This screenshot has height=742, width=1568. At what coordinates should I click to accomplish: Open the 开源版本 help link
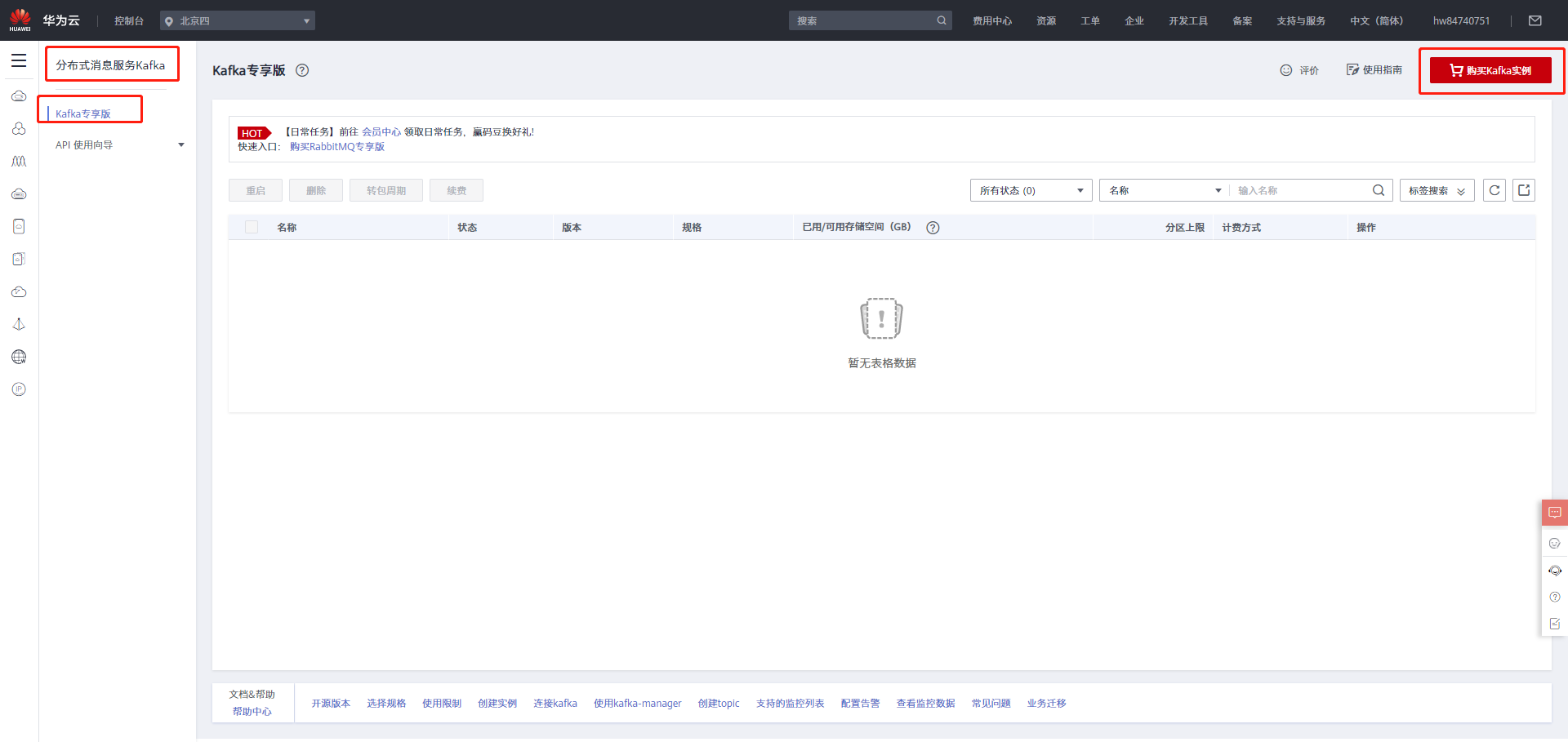click(x=331, y=704)
